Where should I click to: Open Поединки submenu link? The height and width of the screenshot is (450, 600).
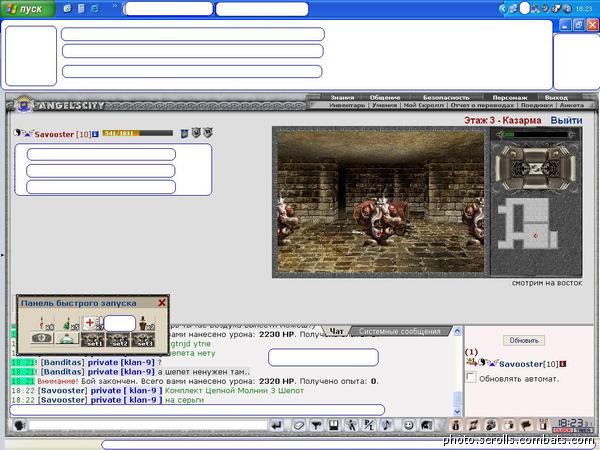click(x=536, y=105)
